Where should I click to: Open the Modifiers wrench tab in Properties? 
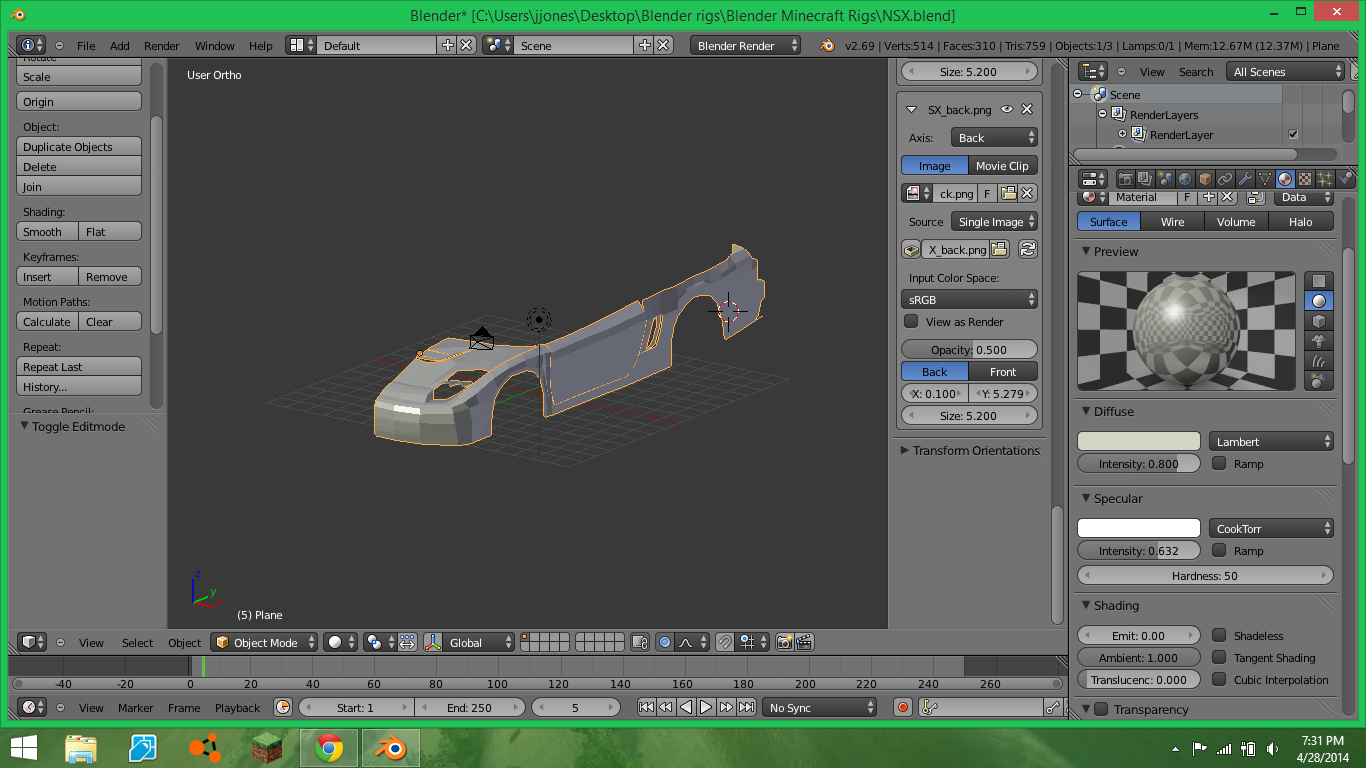click(x=1245, y=179)
